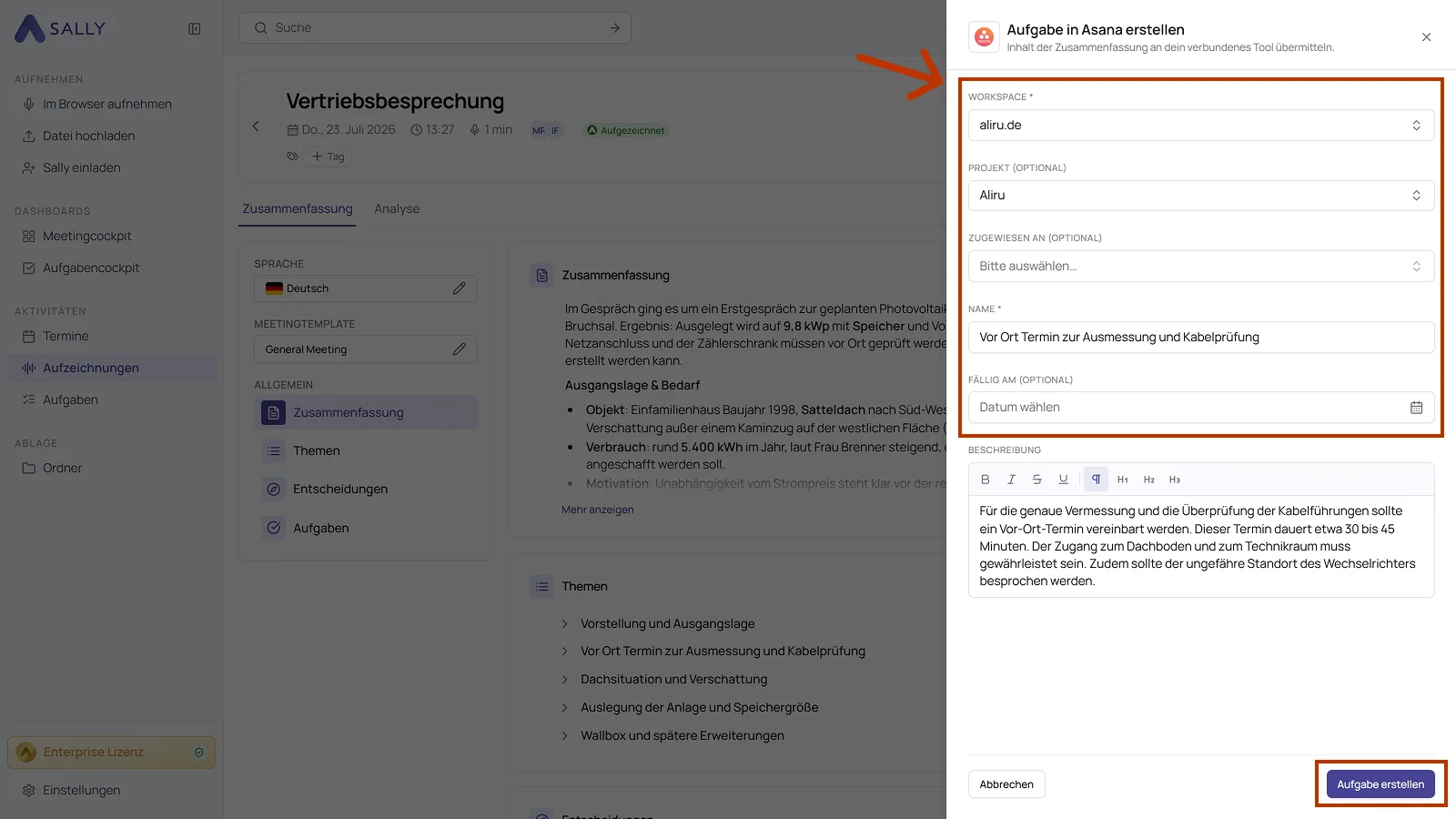1456x819 pixels.
Task: Click the Enterprise Lizenz badge
Action: (111, 753)
